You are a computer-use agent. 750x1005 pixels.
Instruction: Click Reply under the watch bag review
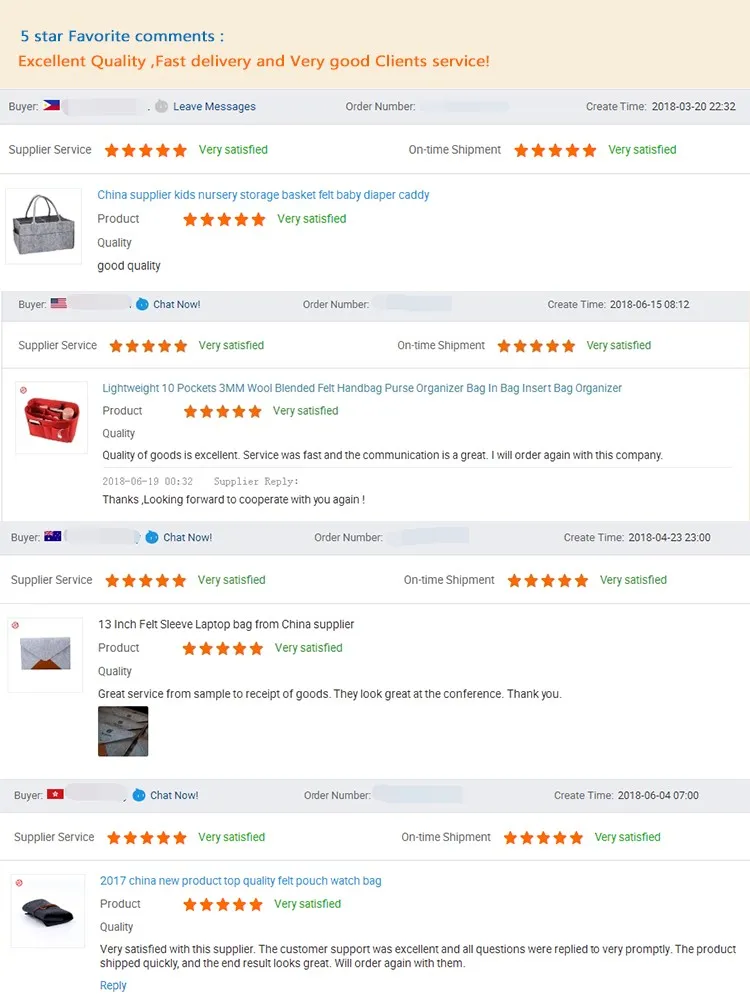point(113,985)
